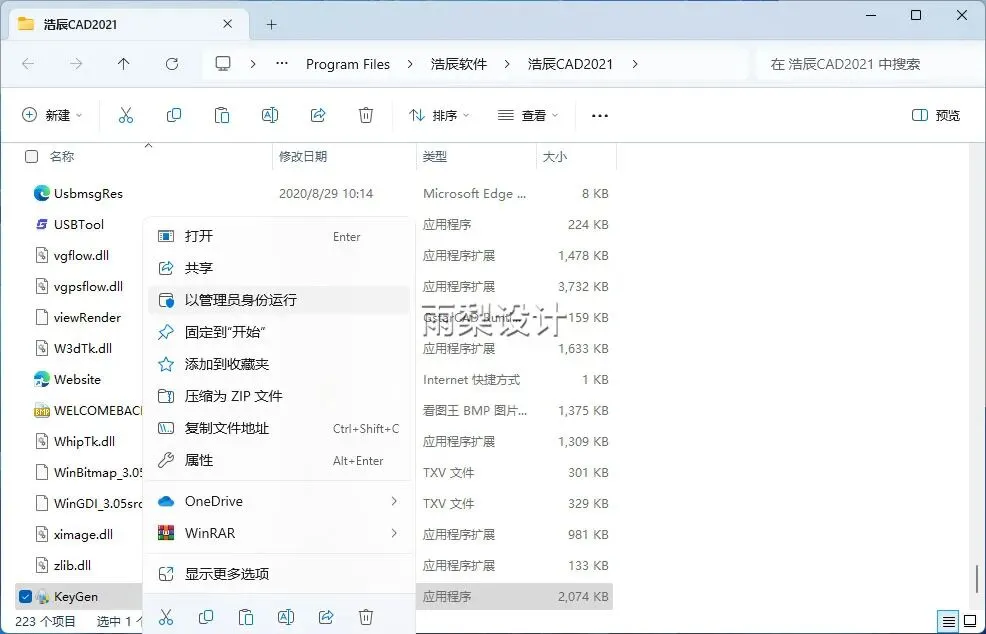This screenshot has height=634, width=986.
Task: Choose Open (打开) in the context menu
Action: pyautogui.click(x=279, y=236)
